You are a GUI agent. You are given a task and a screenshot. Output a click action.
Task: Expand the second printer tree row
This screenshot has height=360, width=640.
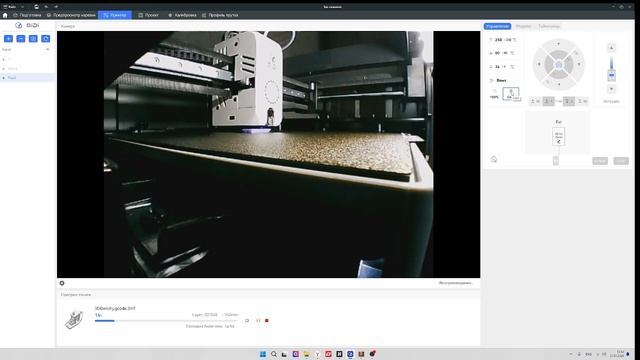click(x=4, y=69)
